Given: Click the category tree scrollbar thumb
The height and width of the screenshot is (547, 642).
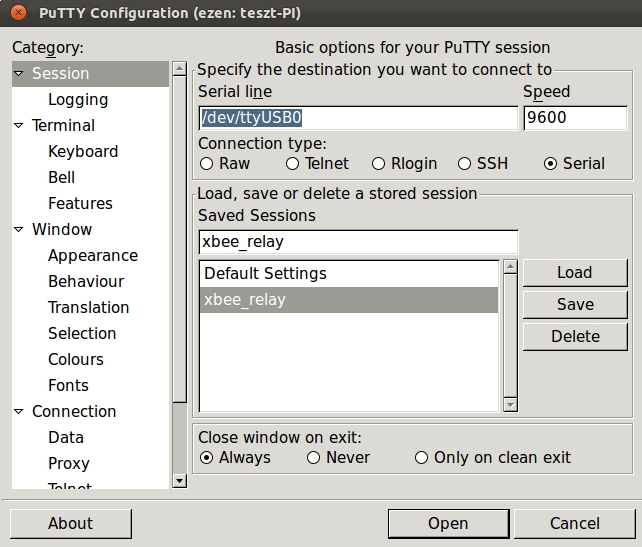Looking at the screenshot, I should (x=180, y=240).
